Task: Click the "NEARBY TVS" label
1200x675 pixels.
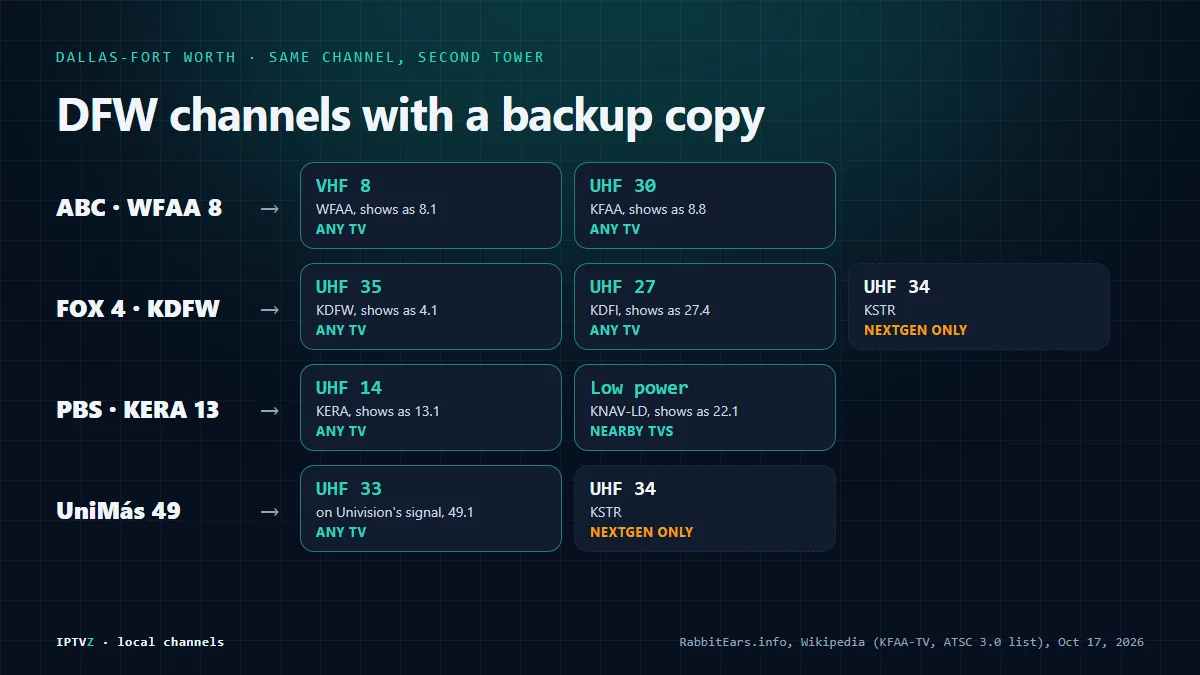Action: (x=632, y=431)
